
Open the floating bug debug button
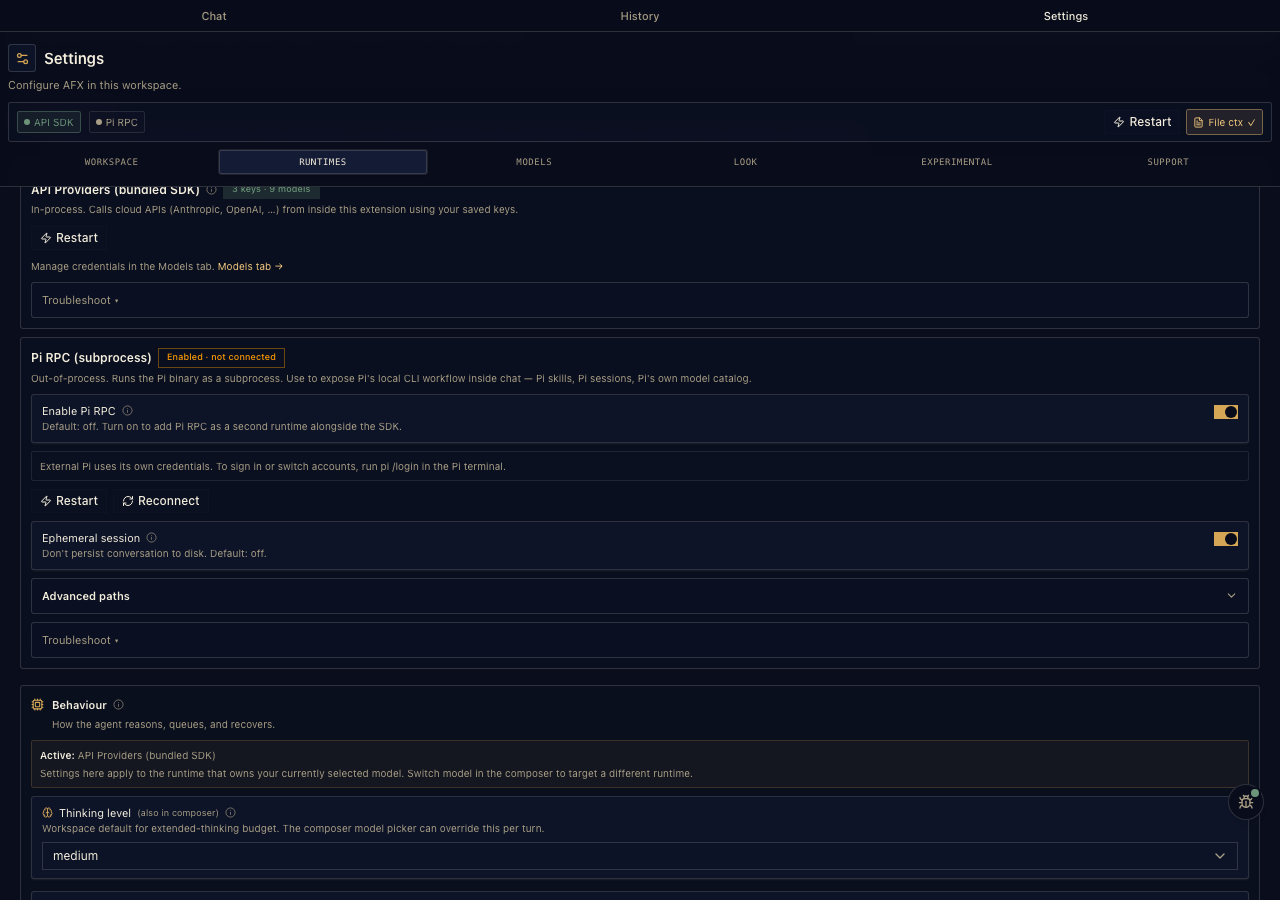coord(1245,802)
